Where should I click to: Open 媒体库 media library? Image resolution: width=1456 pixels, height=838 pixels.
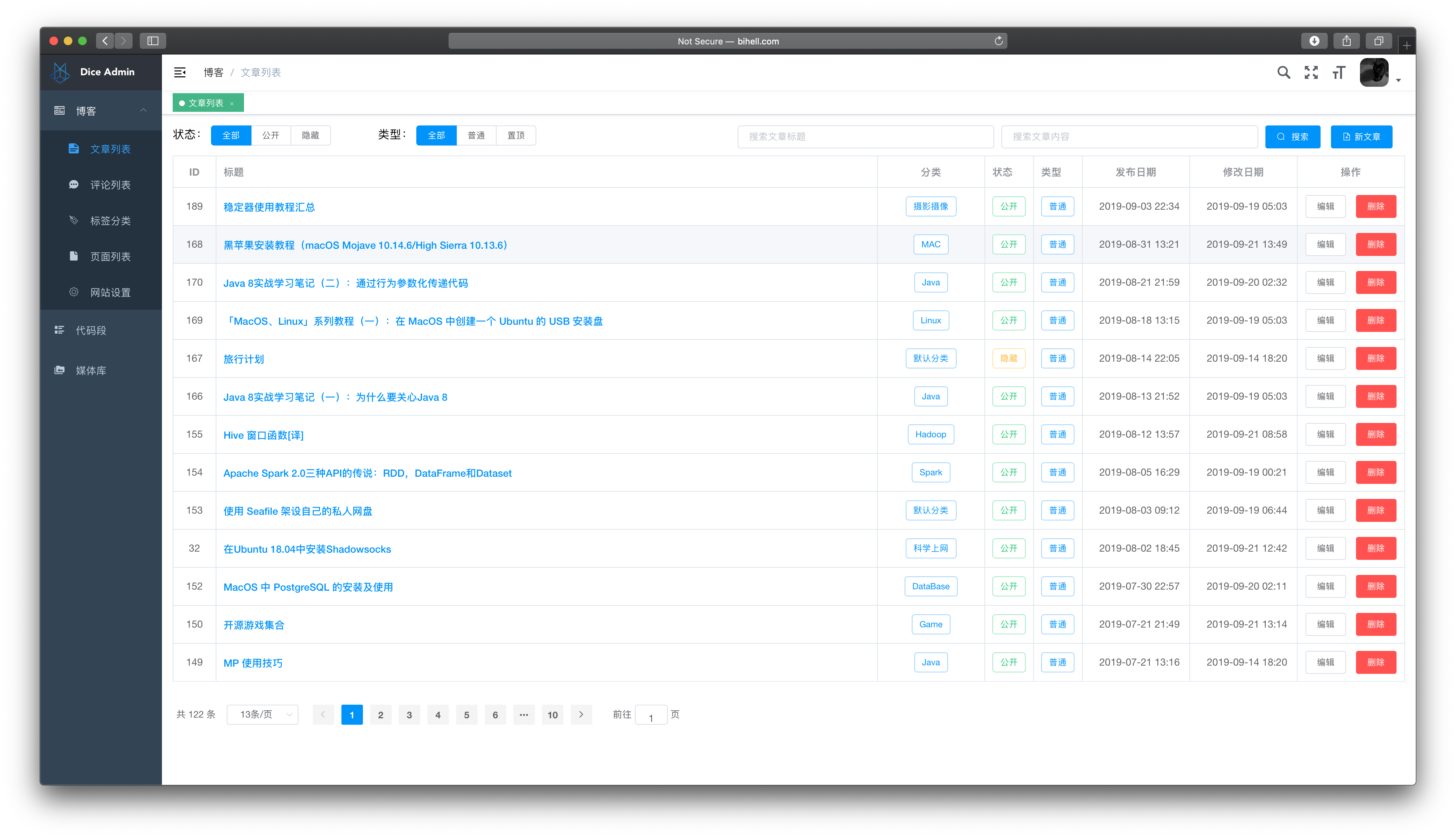coord(91,370)
